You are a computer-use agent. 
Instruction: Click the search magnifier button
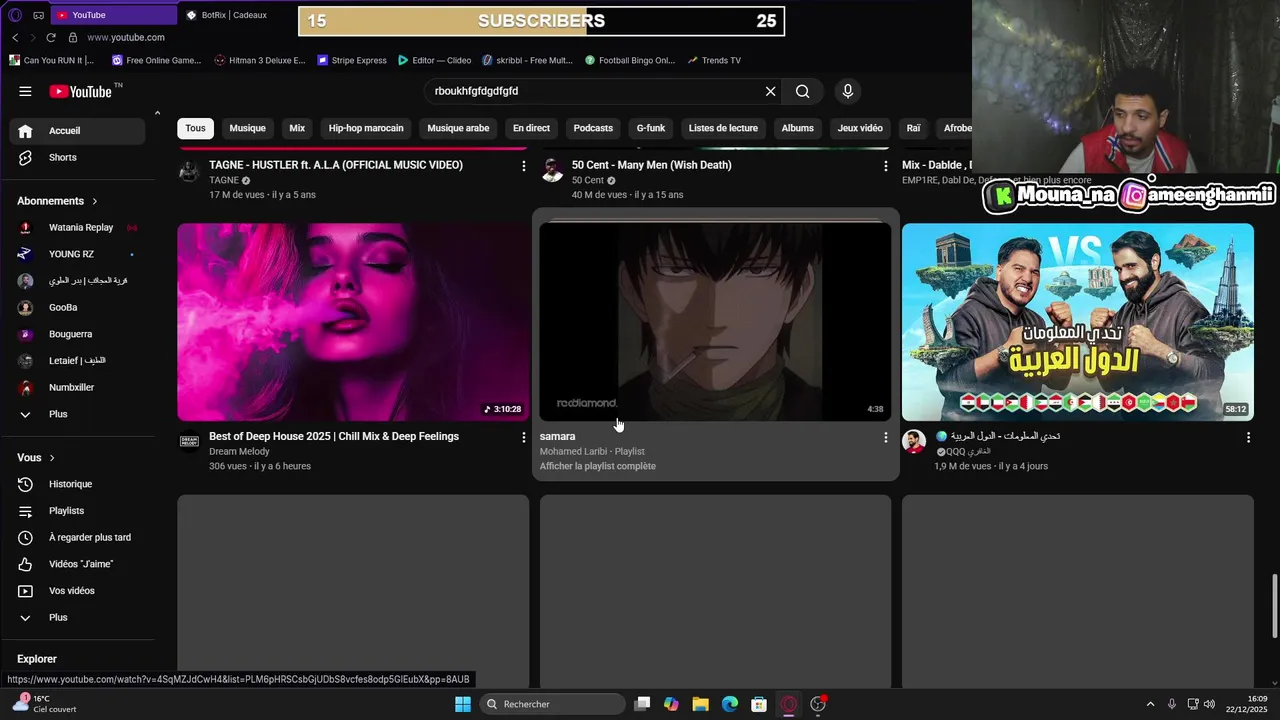pyautogui.click(x=802, y=91)
